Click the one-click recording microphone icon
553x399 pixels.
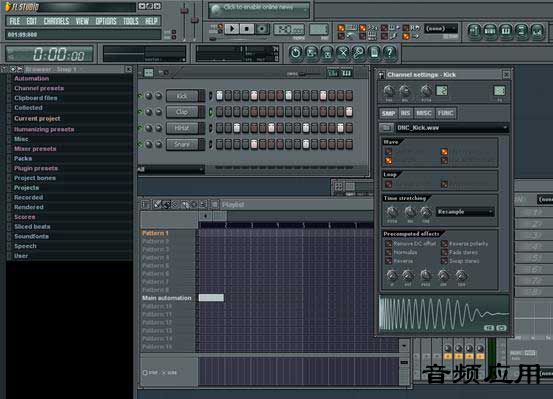[x=358, y=53]
